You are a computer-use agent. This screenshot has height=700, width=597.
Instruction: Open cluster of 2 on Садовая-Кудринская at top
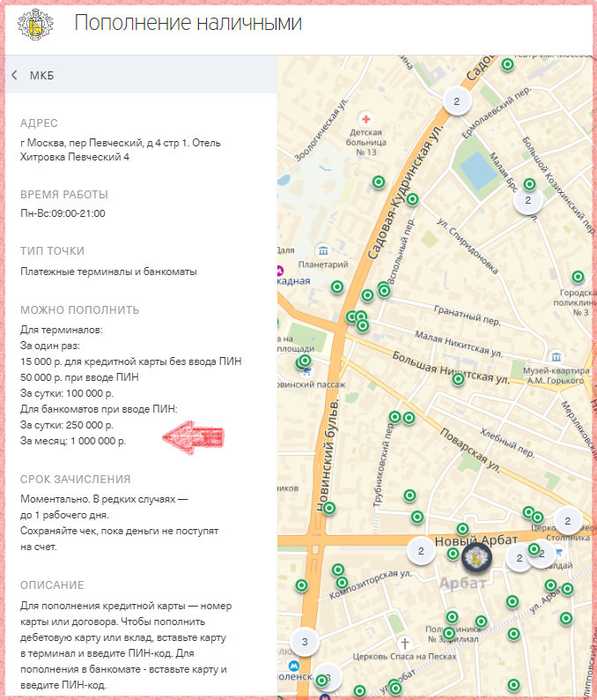456,101
